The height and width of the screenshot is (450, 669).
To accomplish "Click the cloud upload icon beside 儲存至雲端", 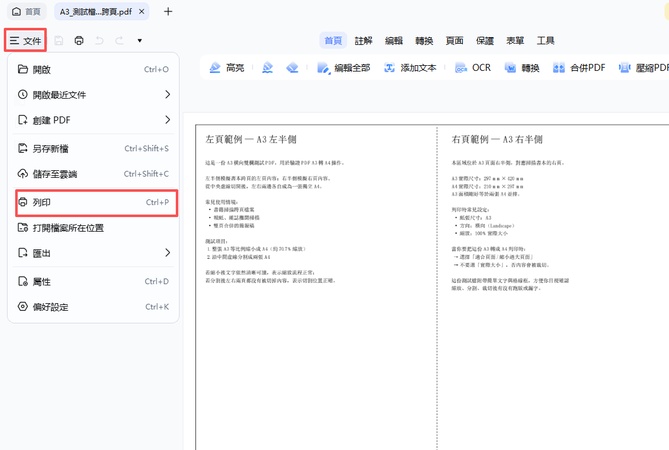I will pyautogui.click(x=23, y=174).
